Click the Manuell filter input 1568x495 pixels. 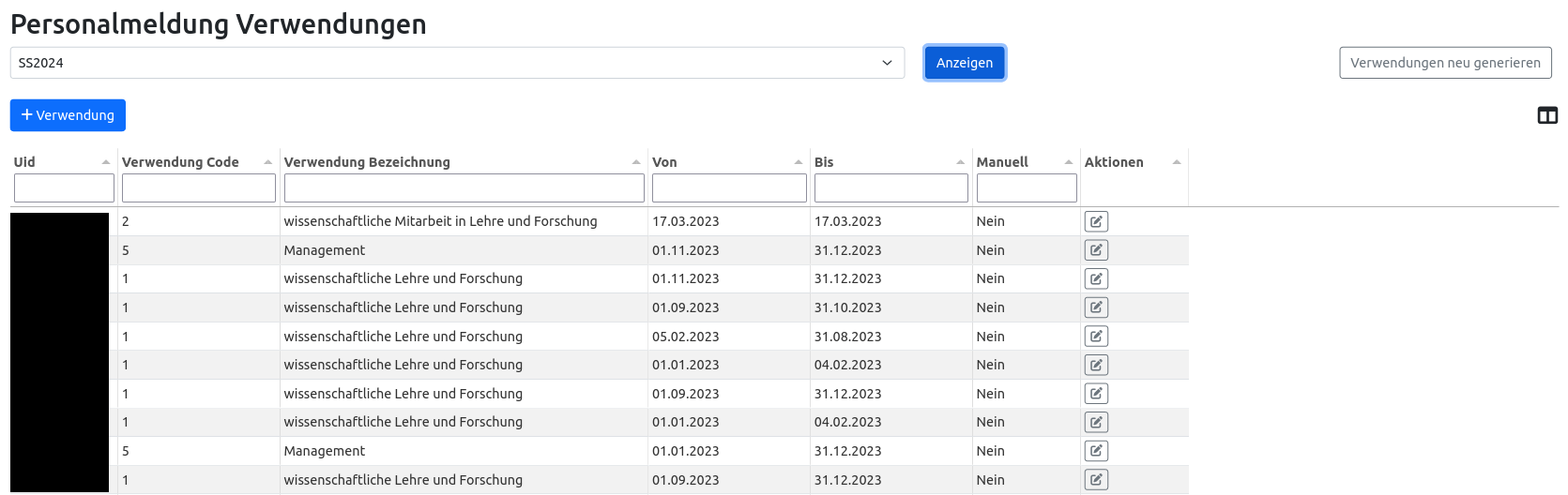tap(1026, 188)
